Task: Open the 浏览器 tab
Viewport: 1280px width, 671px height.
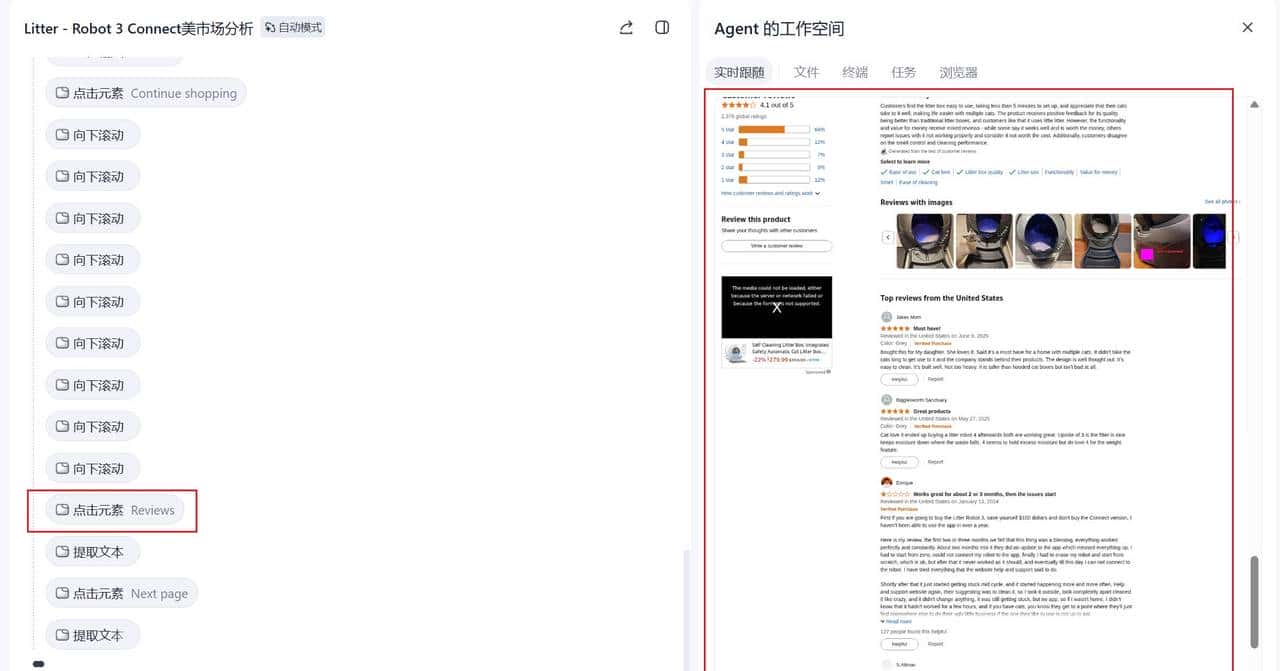Action: click(x=958, y=72)
